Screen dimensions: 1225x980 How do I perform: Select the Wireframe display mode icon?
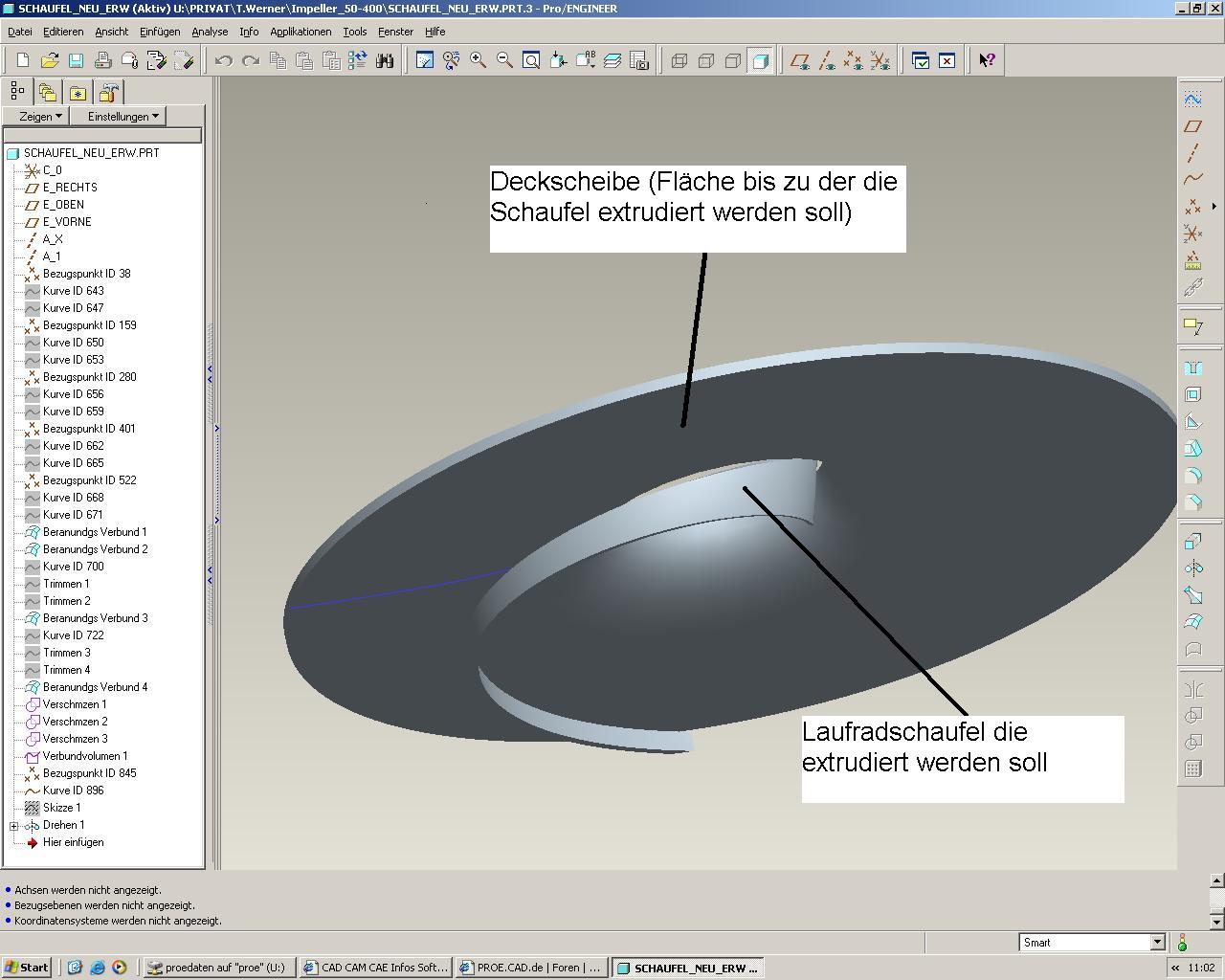[679, 60]
